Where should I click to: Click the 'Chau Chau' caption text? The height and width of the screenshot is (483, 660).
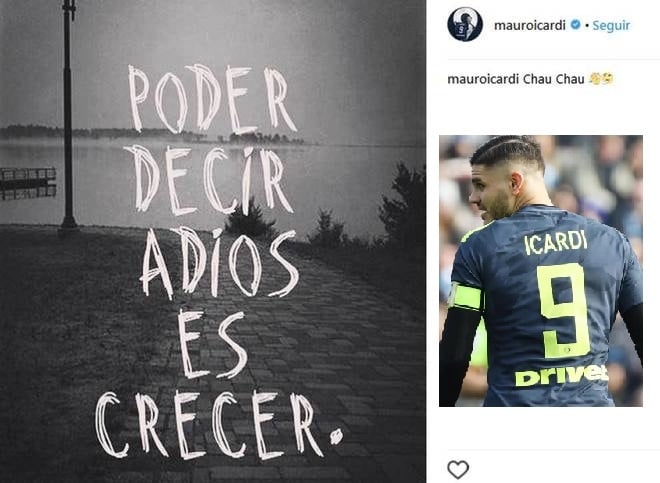tap(554, 79)
